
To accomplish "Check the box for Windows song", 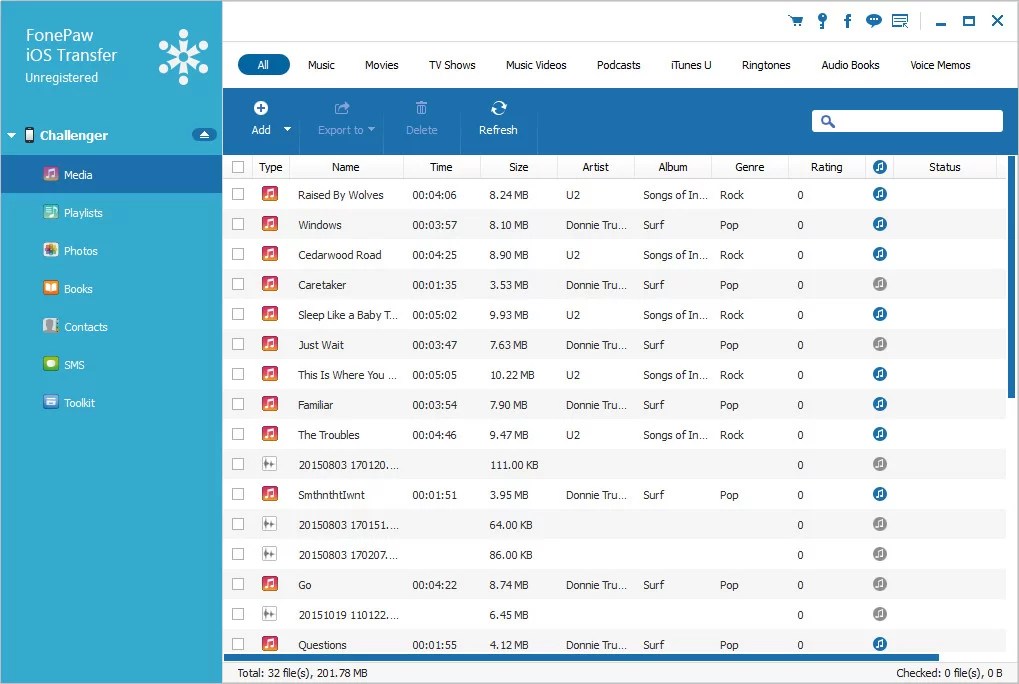I will 238,224.
